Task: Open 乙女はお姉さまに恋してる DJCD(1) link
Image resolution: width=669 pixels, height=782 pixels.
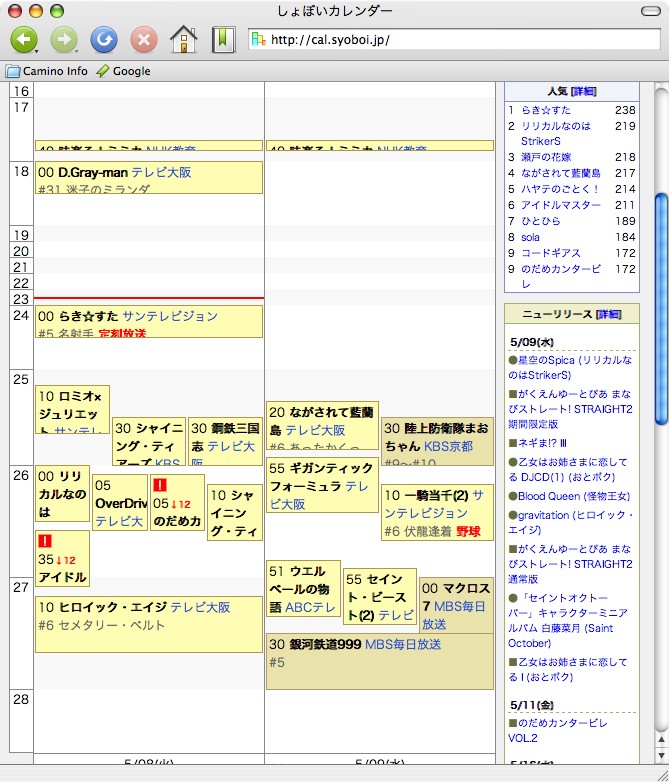Action: [568, 469]
